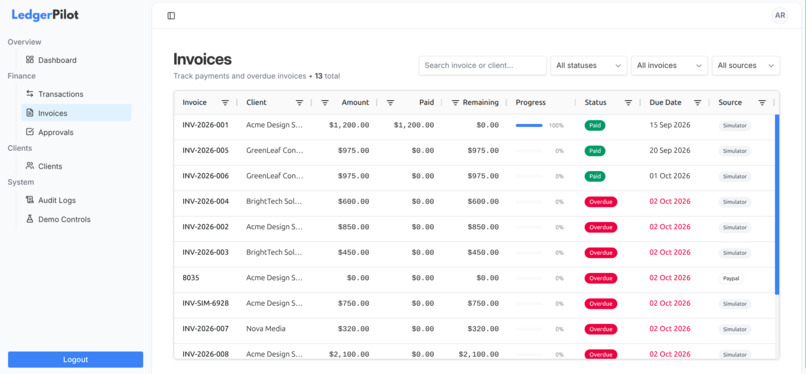The image size is (806, 374).
Task: Click Simulator tag of INV-2026-007
Action: pyautogui.click(x=735, y=329)
